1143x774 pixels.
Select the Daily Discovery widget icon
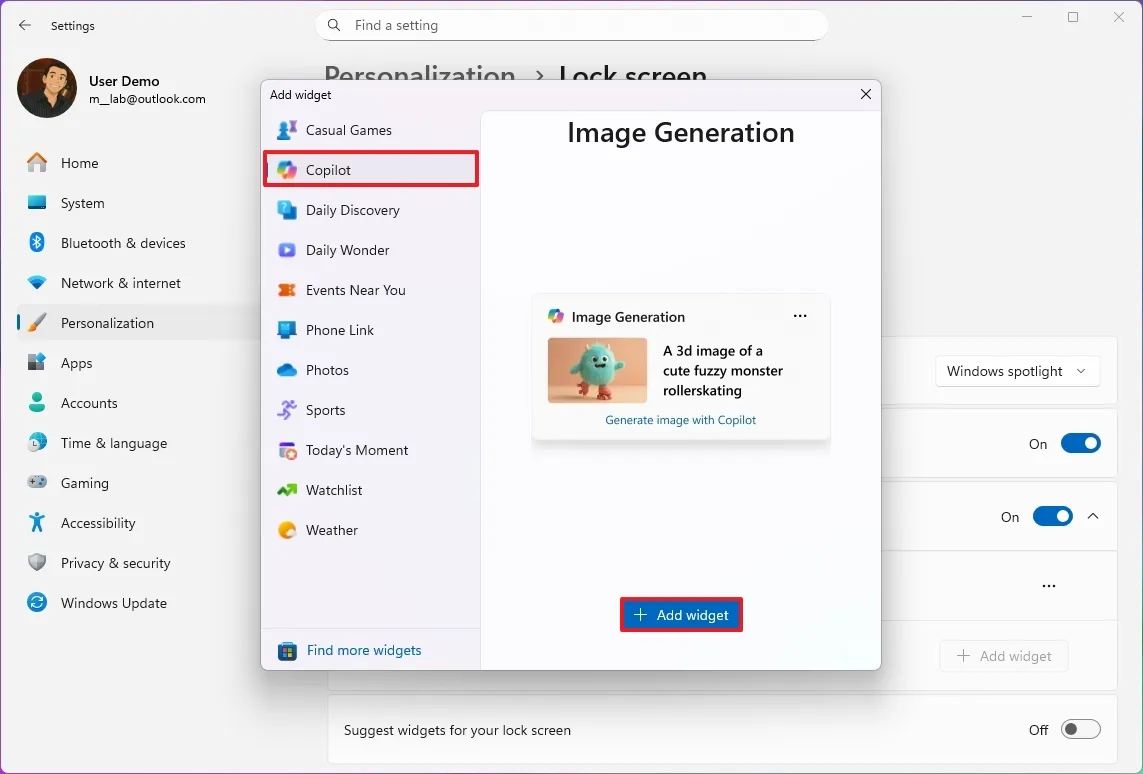pyautogui.click(x=287, y=210)
